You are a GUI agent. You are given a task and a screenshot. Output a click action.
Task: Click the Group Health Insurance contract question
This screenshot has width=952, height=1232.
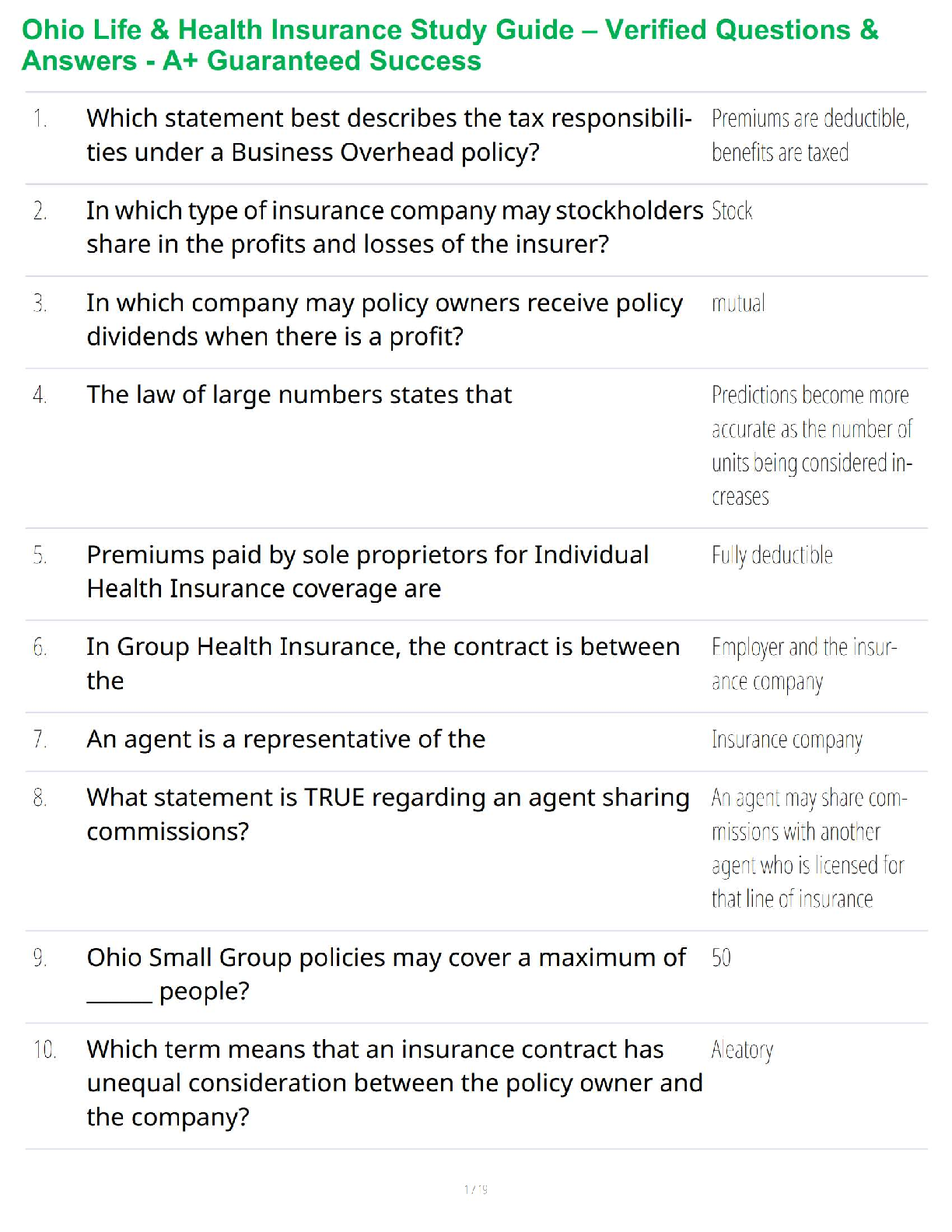tap(383, 663)
